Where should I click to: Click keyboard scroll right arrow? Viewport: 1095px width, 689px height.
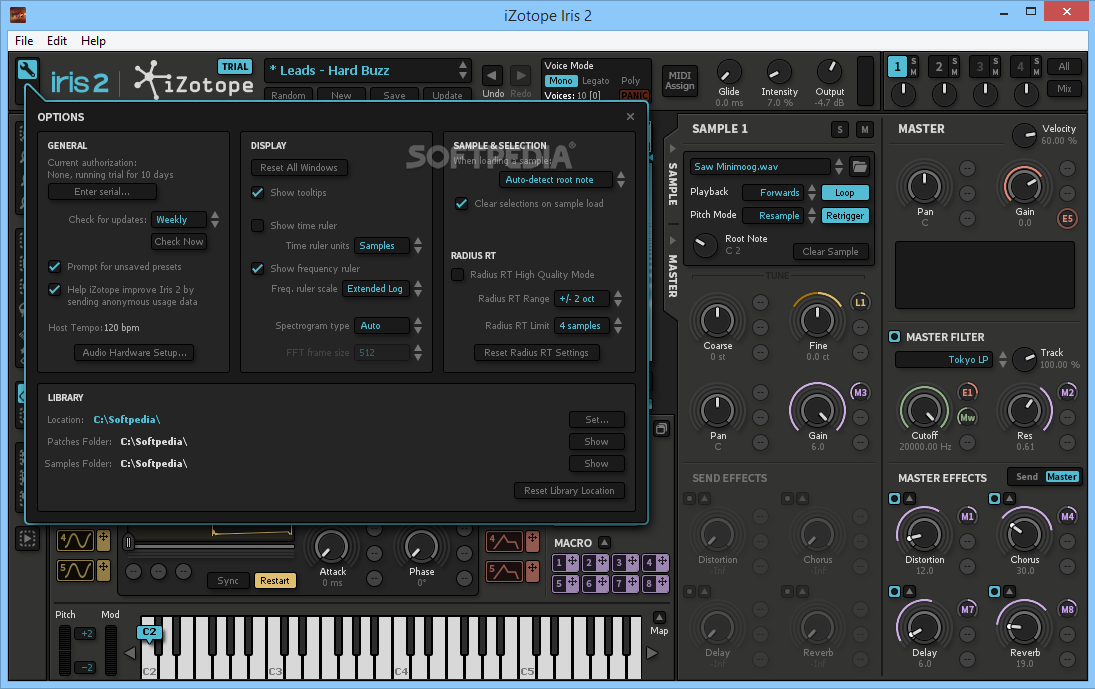point(652,653)
